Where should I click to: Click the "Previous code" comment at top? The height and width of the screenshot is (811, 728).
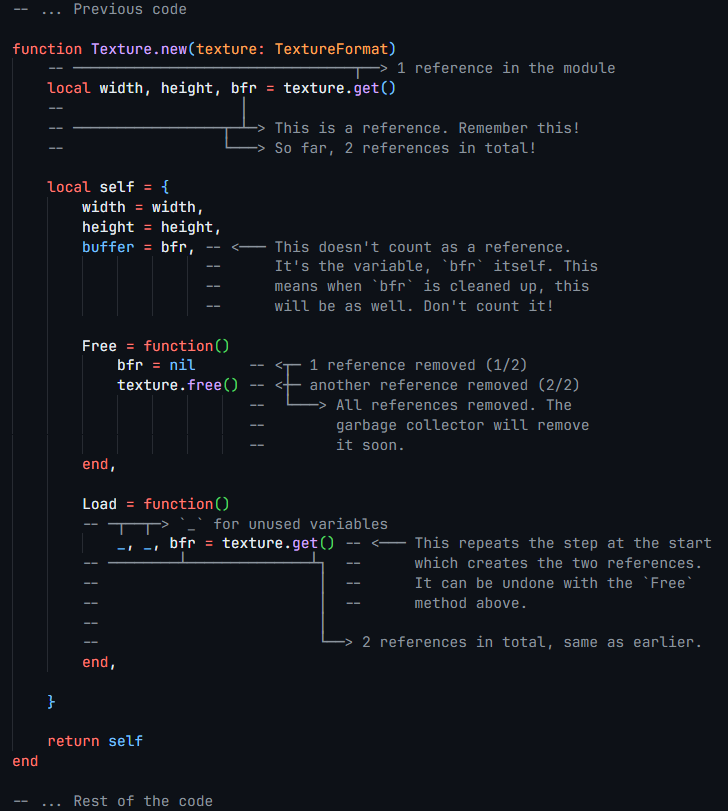pos(130,9)
